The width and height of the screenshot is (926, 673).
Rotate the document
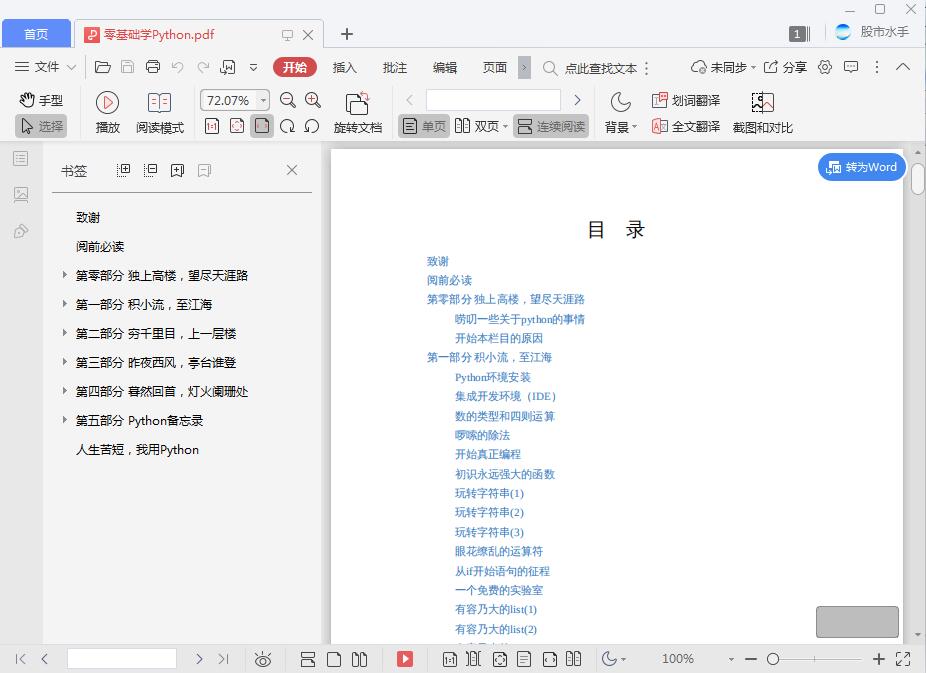coord(357,110)
